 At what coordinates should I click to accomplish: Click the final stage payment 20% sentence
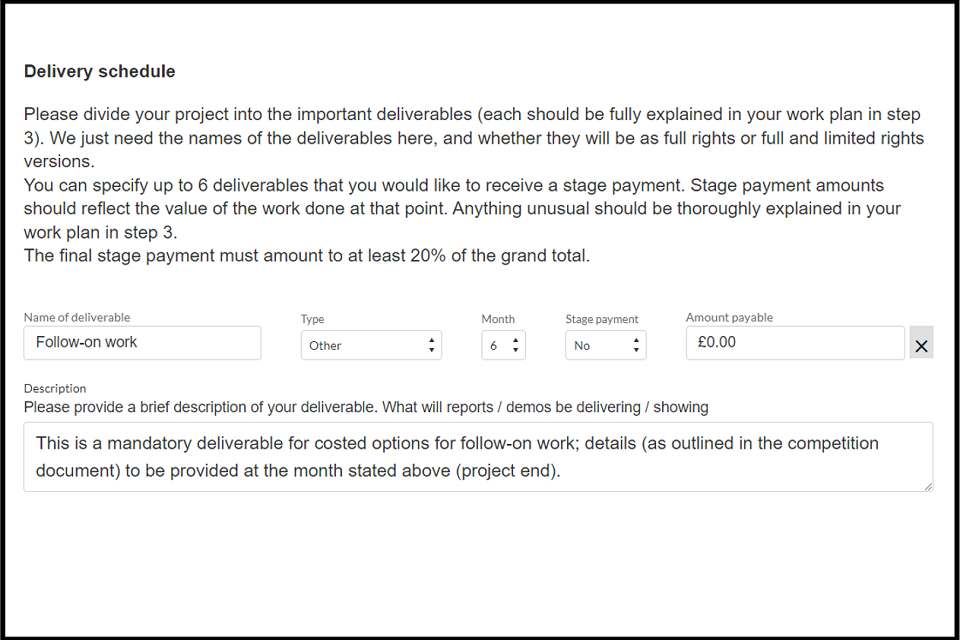(x=307, y=256)
